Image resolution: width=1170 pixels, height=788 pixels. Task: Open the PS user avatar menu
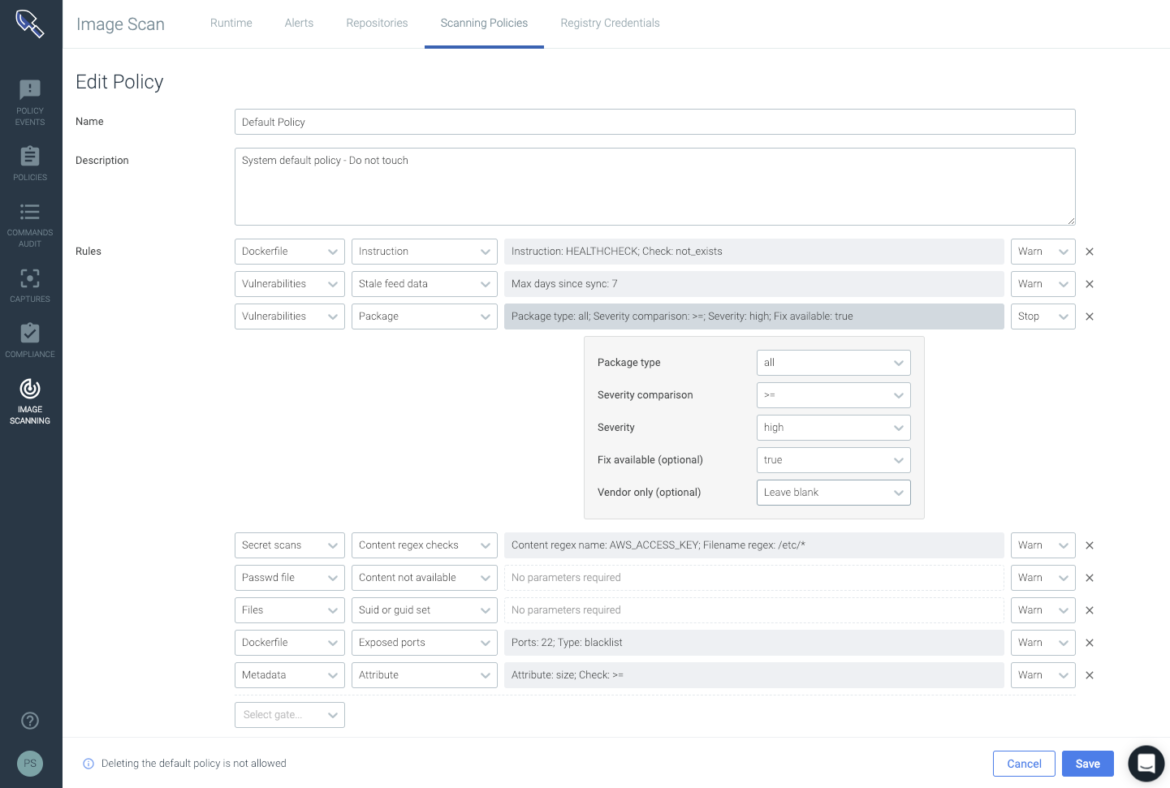pos(30,763)
